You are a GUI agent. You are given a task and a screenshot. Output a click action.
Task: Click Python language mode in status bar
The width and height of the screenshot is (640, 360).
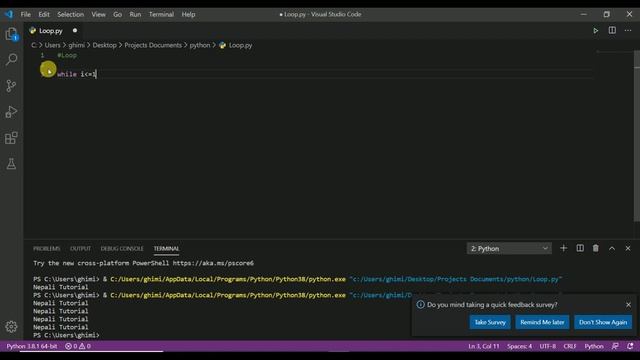click(594, 346)
